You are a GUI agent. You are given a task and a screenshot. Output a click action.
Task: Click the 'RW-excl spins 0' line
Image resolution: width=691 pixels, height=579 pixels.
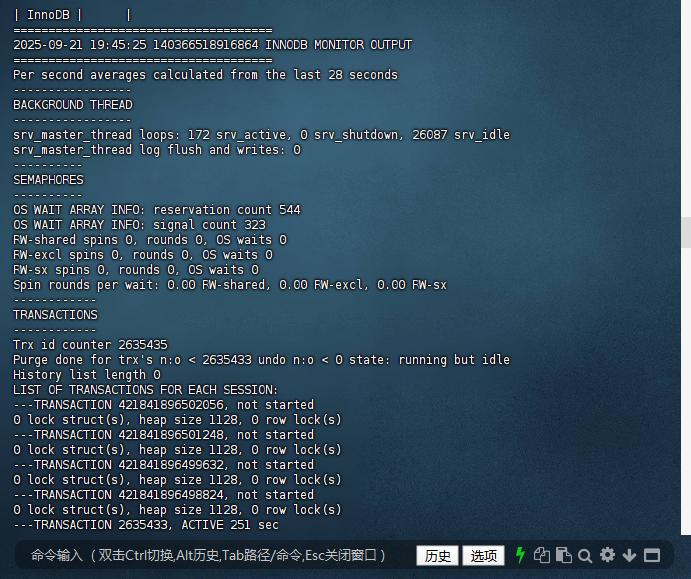(143, 255)
